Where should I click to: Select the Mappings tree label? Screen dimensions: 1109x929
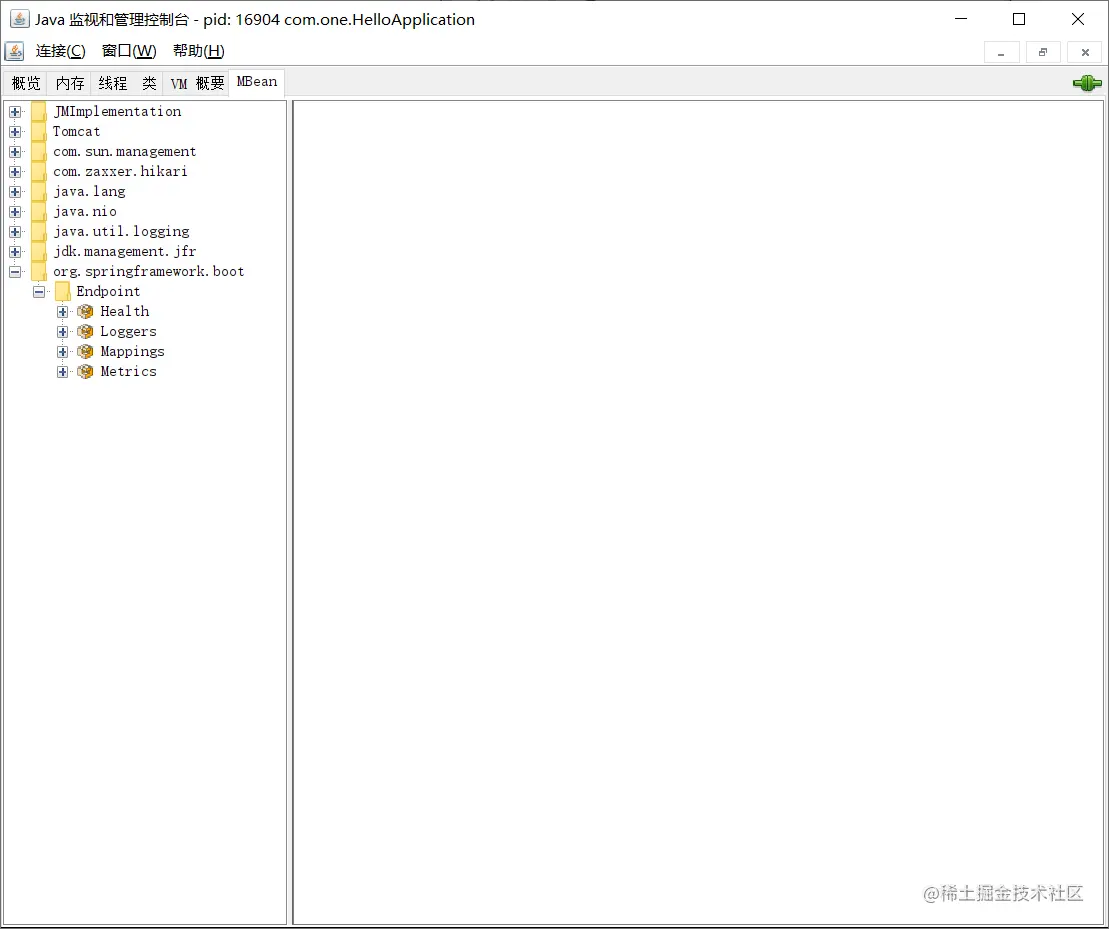click(132, 351)
